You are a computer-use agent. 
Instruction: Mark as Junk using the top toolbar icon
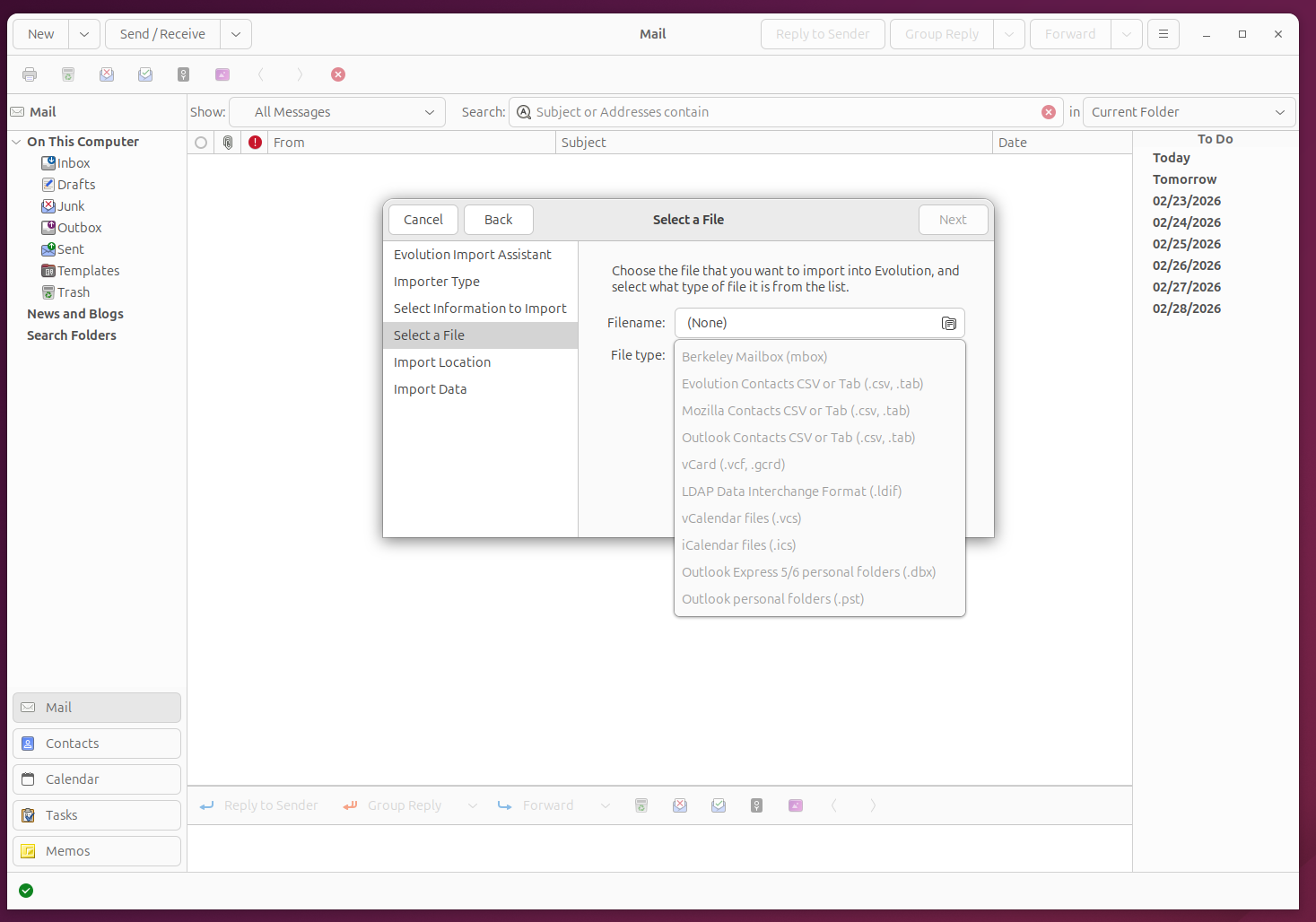[x=107, y=74]
